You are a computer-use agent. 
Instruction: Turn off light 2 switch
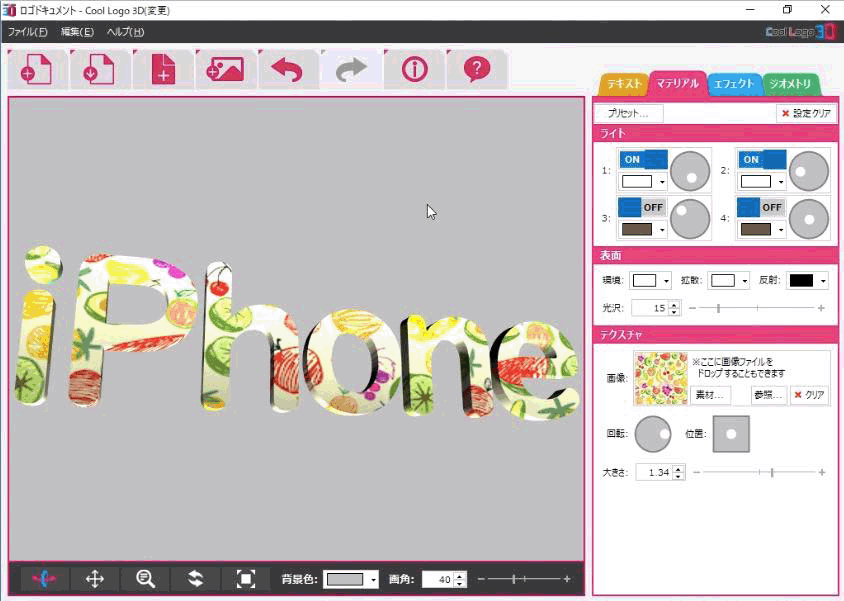point(762,160)
